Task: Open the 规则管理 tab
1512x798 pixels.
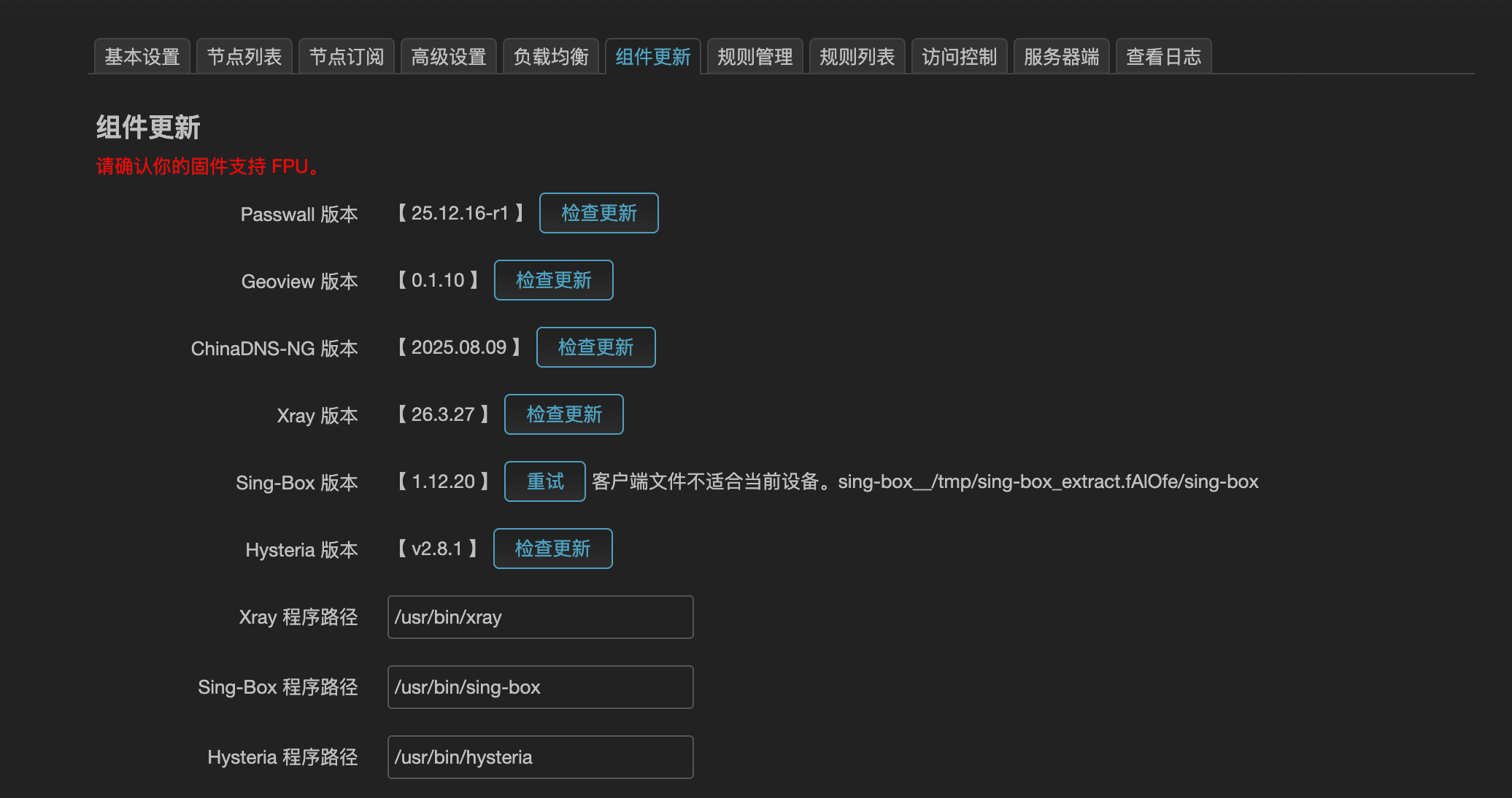Action: [x=755, y=55]
